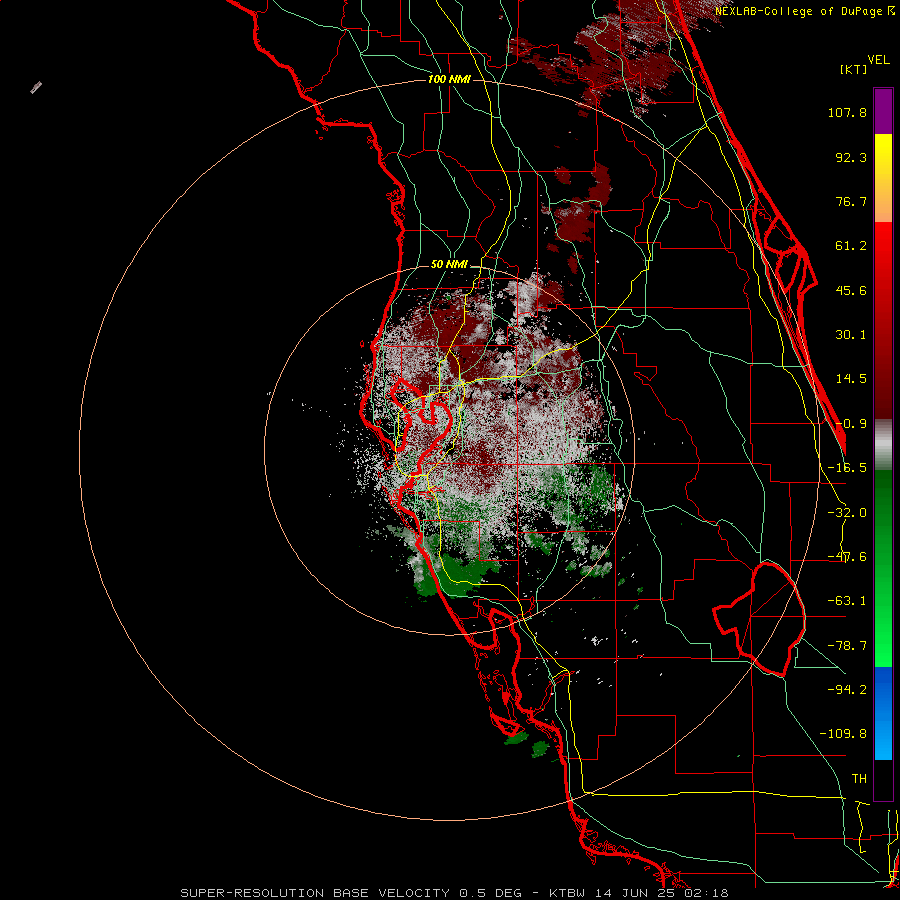
Task: Pick the purple segment of color bar
Action: (883, 111)
